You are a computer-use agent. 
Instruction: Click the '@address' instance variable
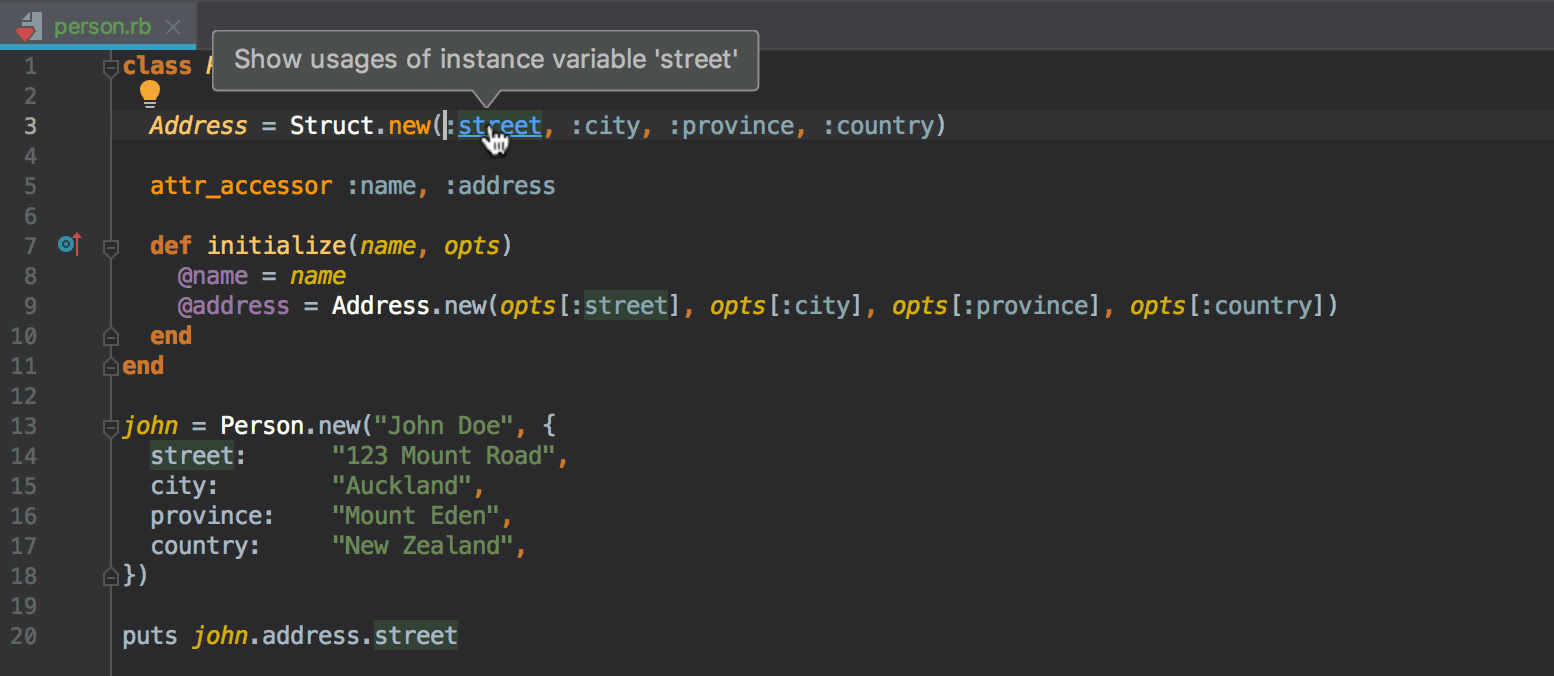(x=234, y=306)
